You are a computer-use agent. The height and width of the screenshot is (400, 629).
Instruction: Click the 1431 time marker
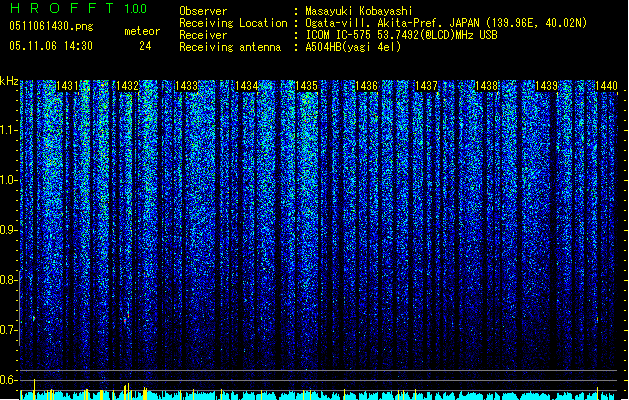(x=67, y=86)
